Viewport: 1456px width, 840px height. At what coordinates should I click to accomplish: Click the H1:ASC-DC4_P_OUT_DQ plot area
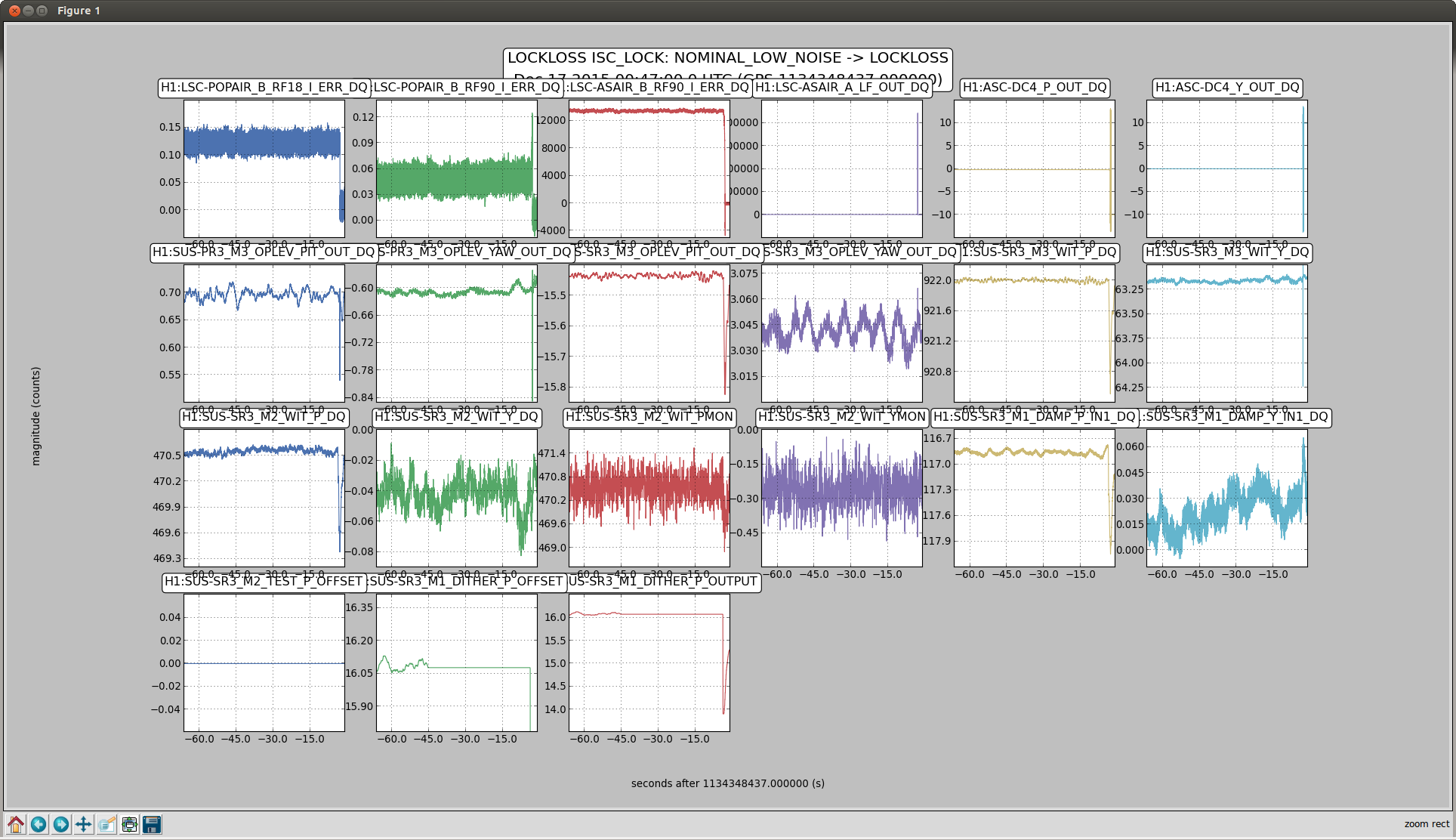pos(1034,168)
